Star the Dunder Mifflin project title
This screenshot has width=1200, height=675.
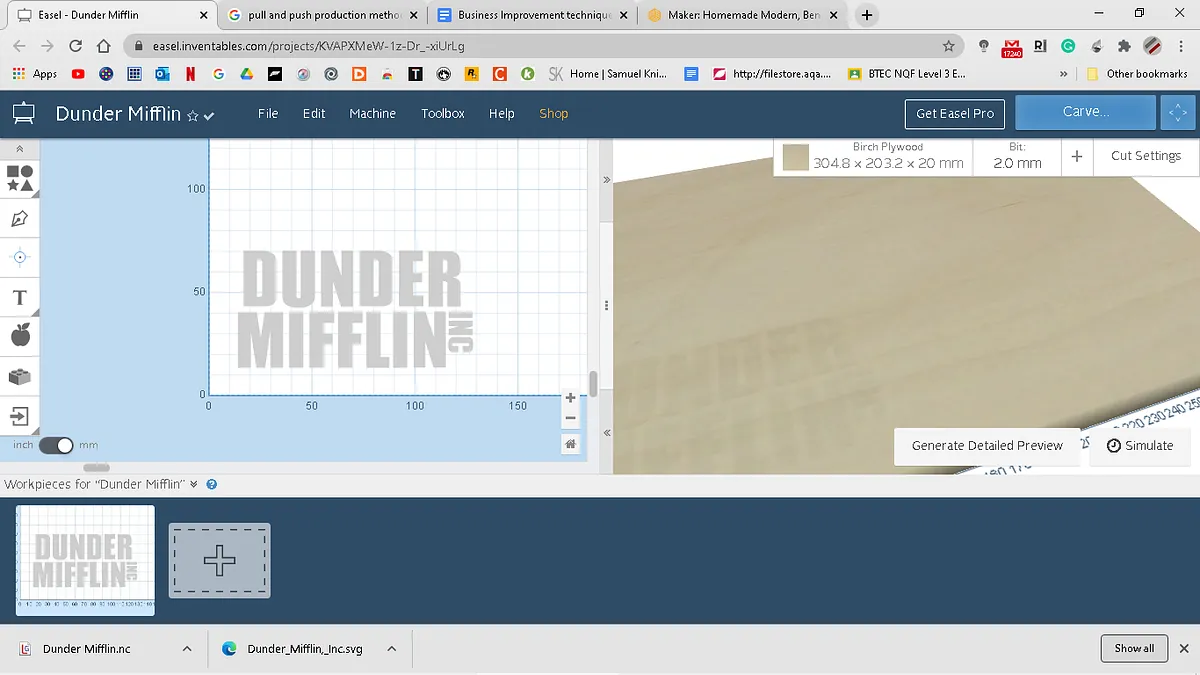click(193, 116)
